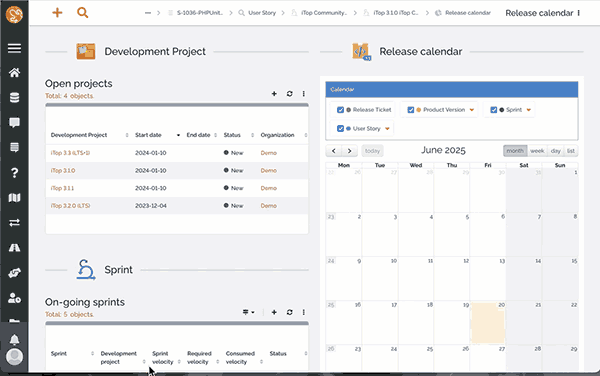Open project iTop 3.3 (LTS+1)
Image resolution: width=600 pixels, height=376 pixels.
[x=70, y=153]
